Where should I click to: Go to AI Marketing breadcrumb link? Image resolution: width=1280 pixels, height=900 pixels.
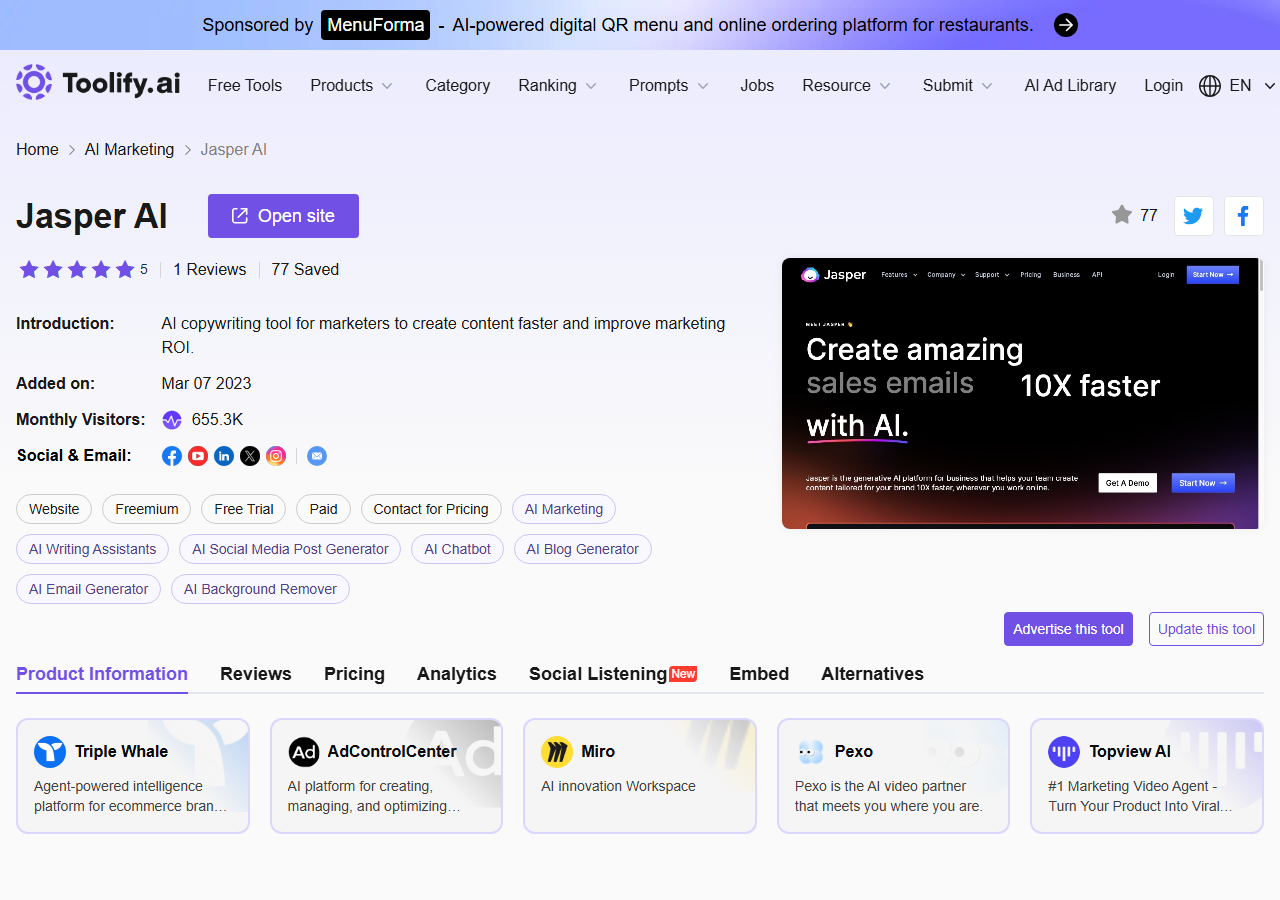[x=129, y=150]
